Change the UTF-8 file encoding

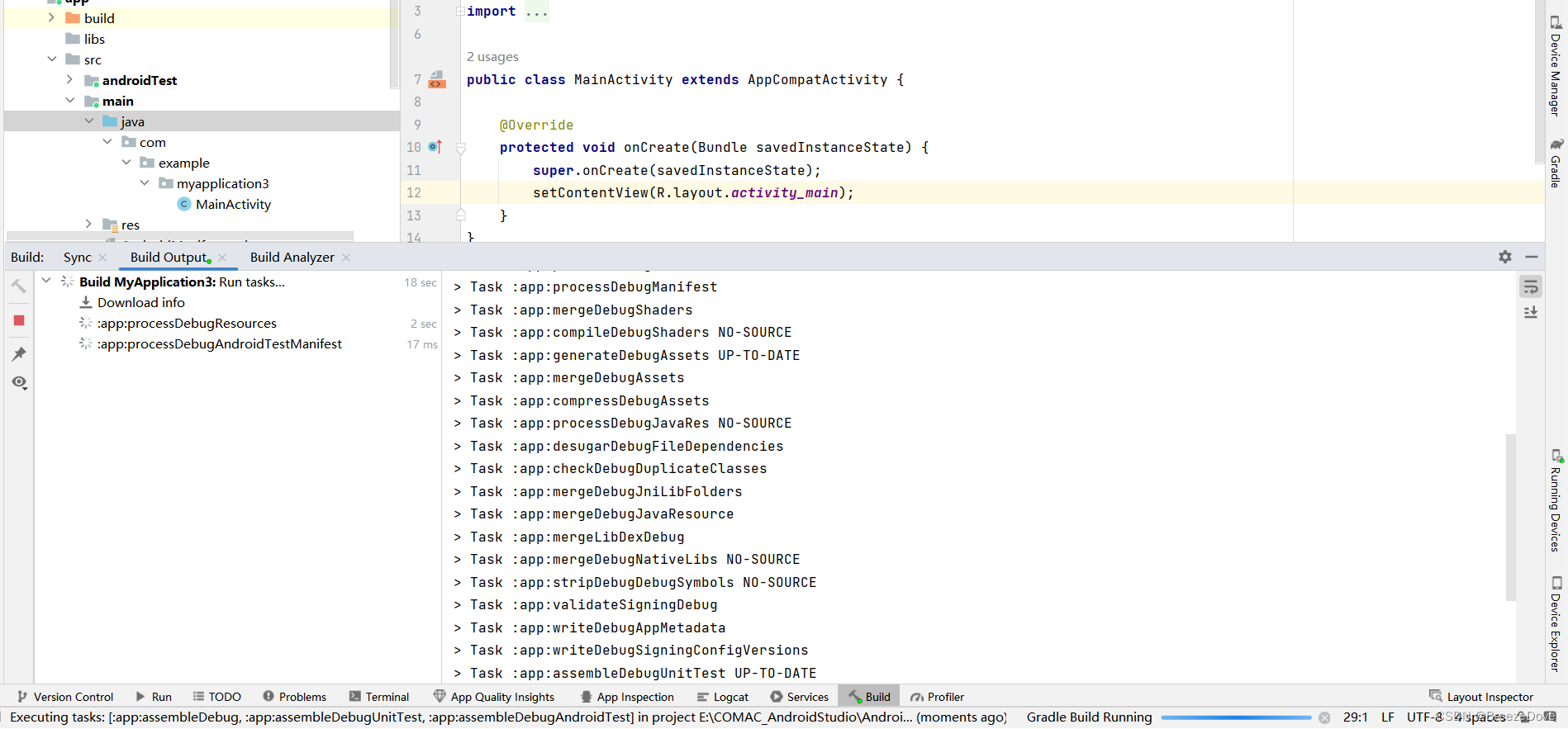1424,717
